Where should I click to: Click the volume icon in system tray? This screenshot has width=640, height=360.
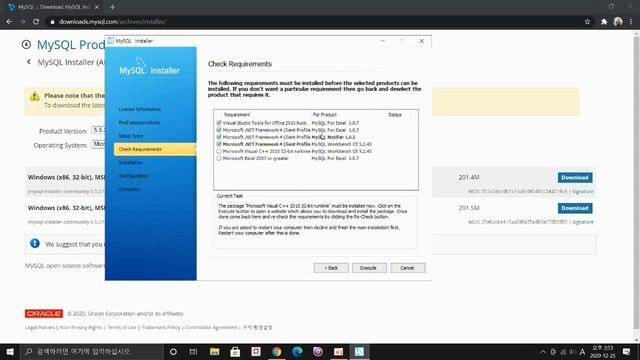coord(572,351)
